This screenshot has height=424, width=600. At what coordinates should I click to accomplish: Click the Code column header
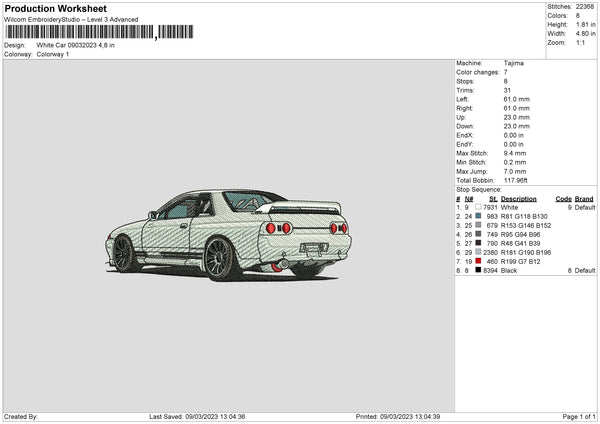(x=563, y=198)
